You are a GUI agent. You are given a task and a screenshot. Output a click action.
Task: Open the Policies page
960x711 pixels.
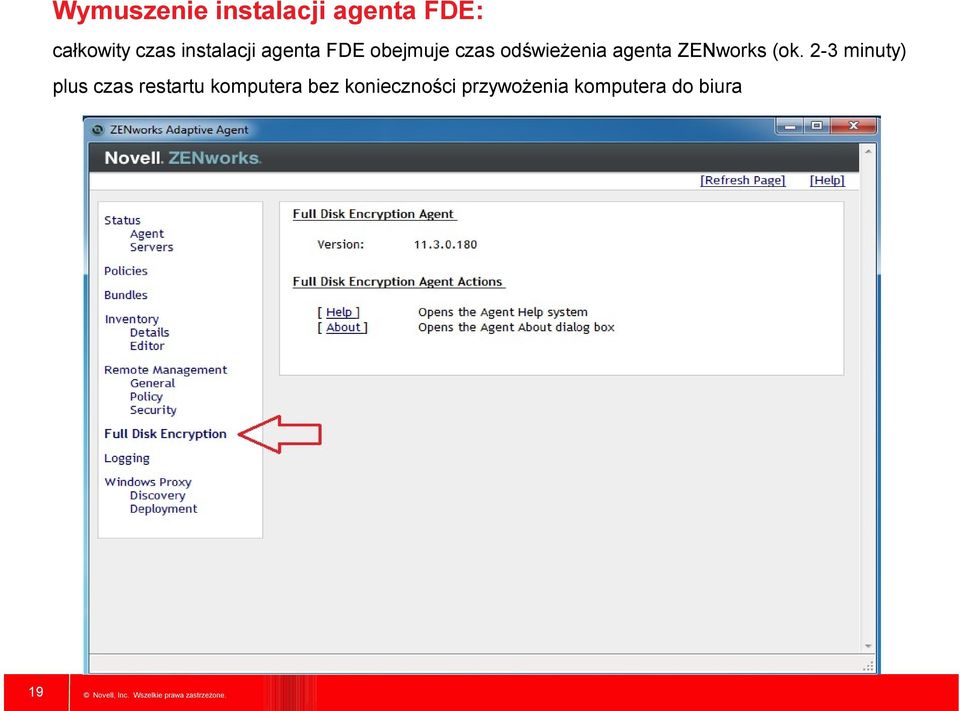(x=126, y=271)
